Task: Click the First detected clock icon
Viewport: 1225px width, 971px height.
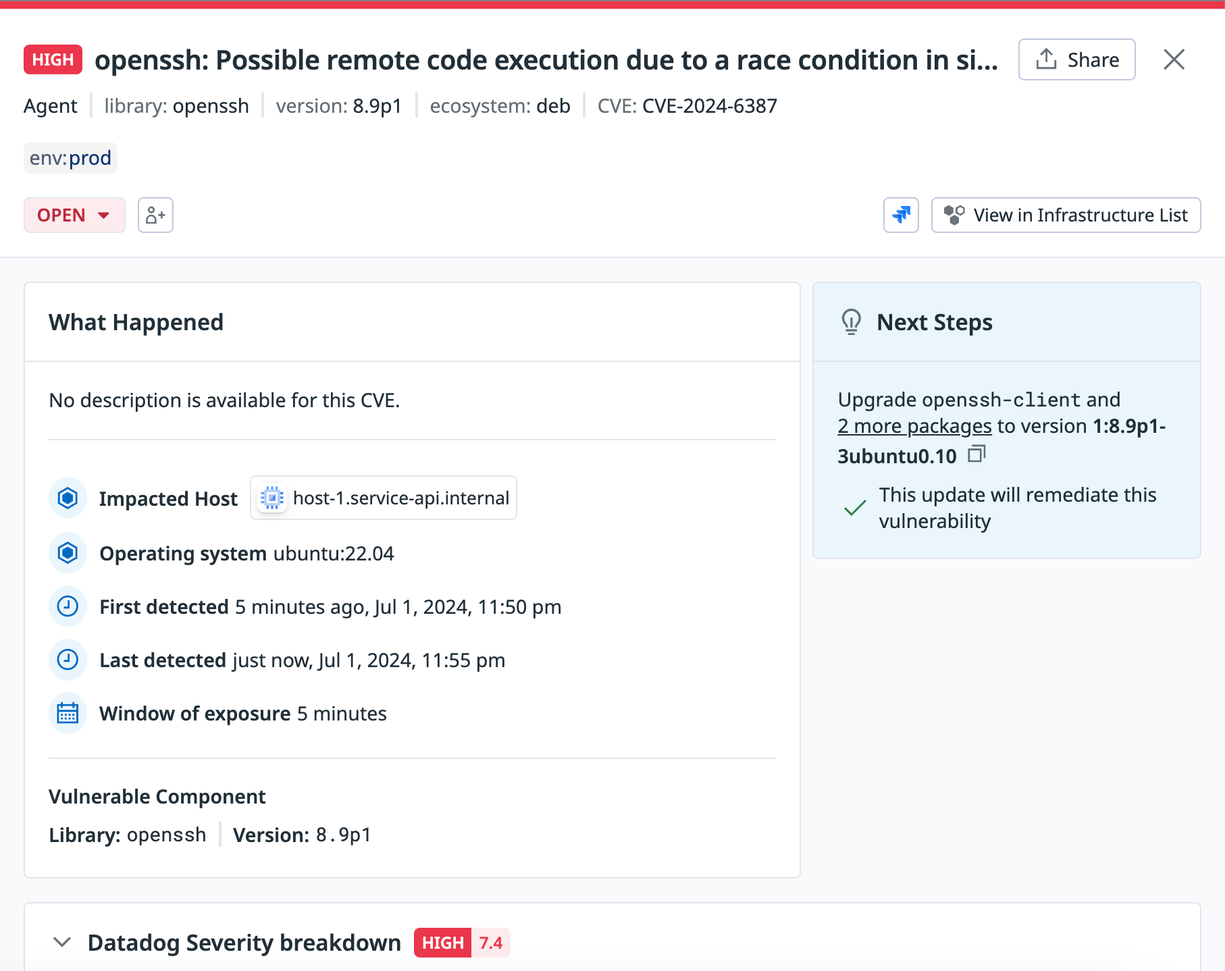Action: [x=68, y=607]
